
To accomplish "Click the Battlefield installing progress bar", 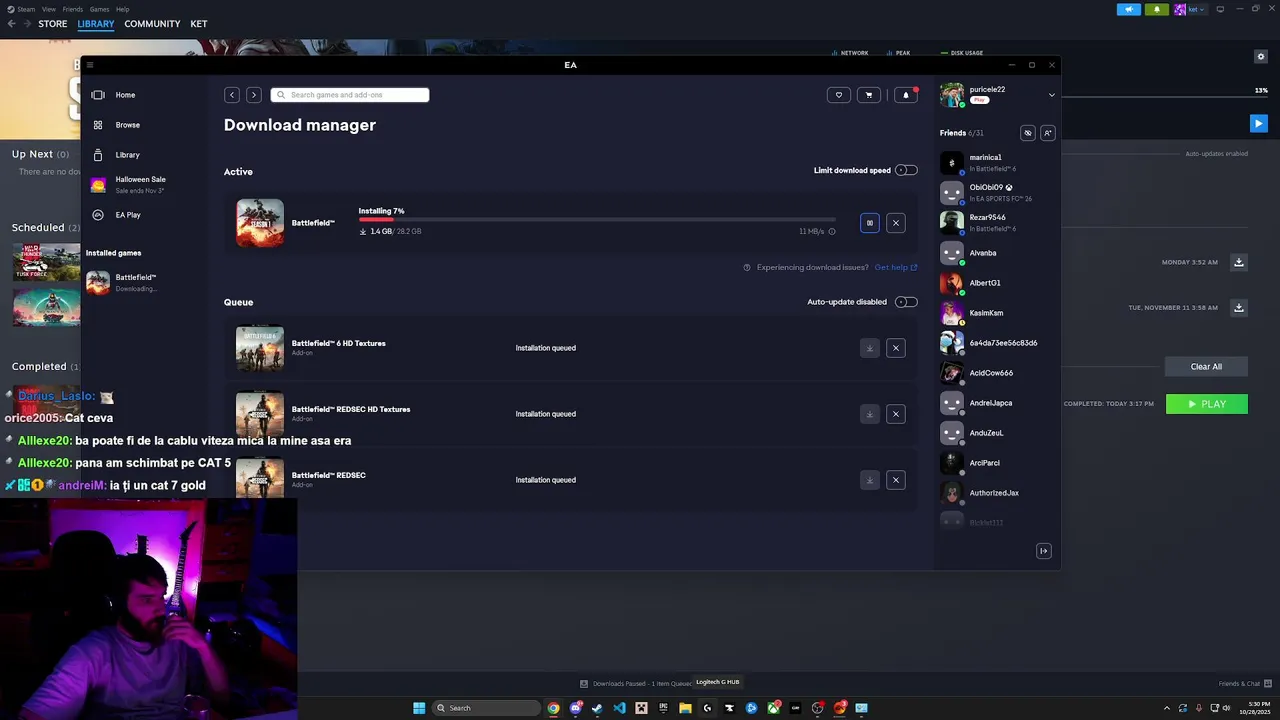I will [597, 219].
